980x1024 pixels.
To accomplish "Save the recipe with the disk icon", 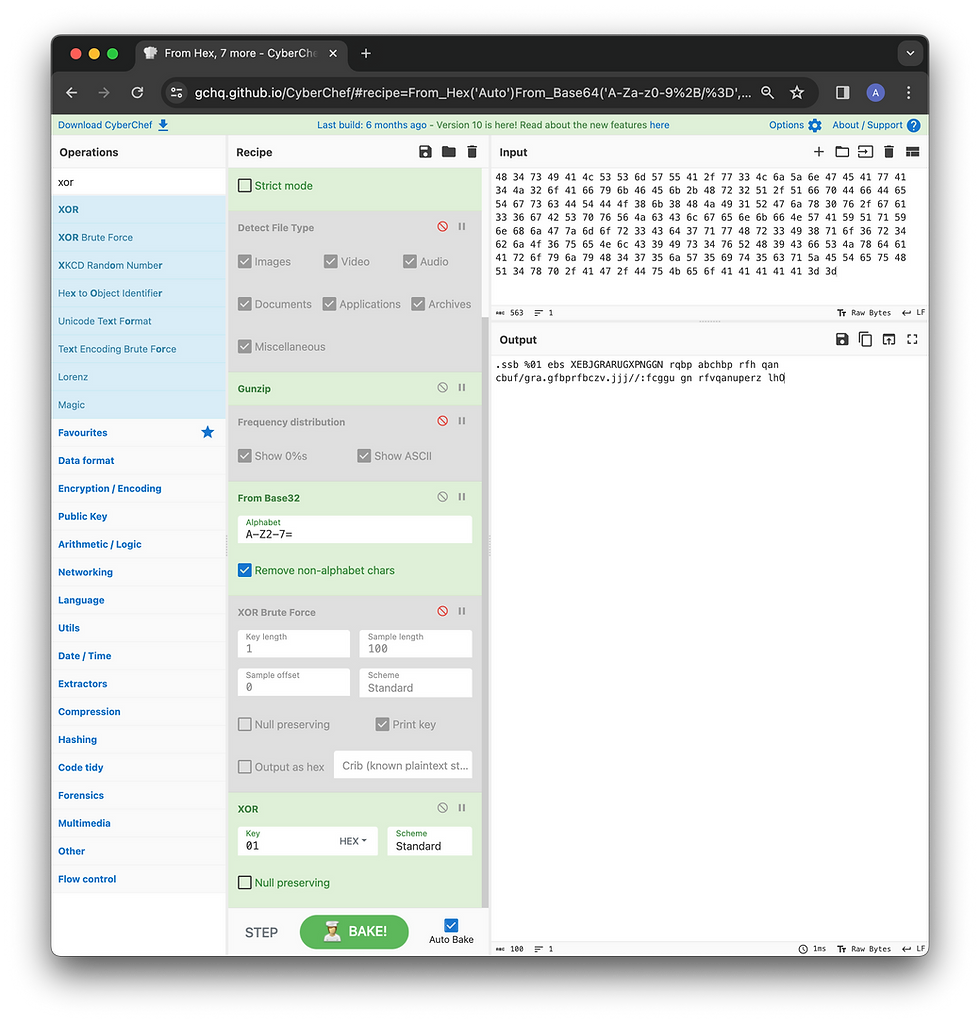I will click(x=425, y=152).
